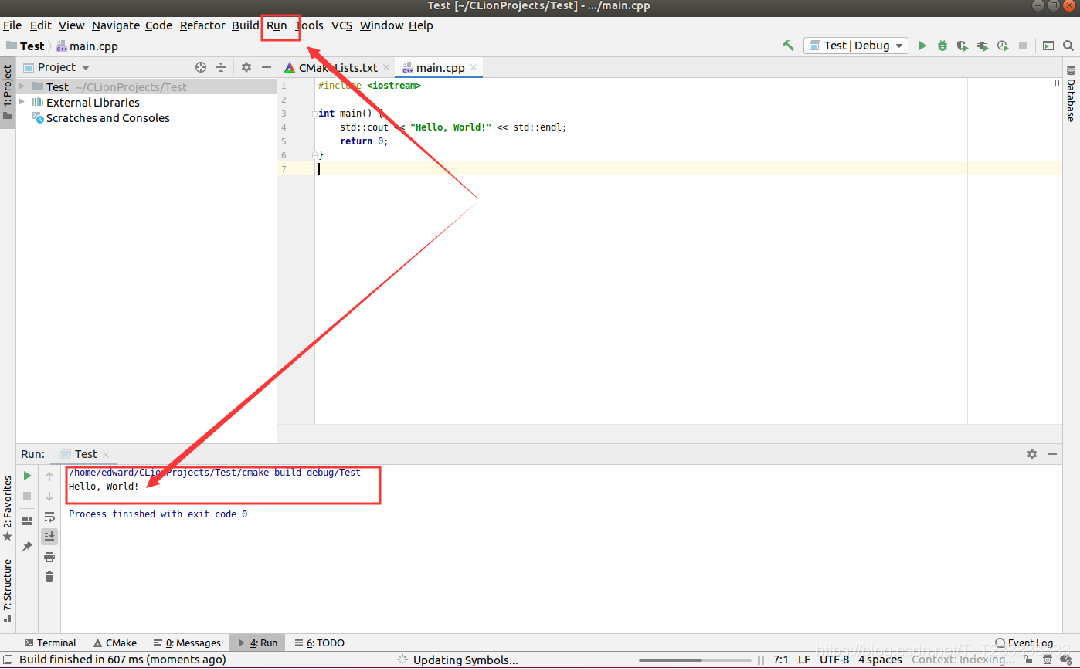
Task: Click restore layout icon in Run panel
Action: pos(28,521)
